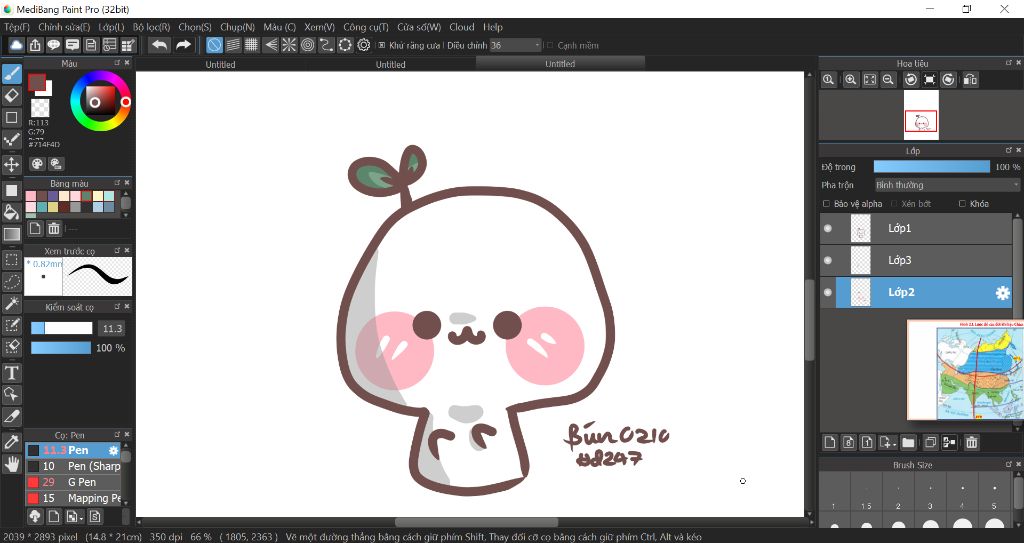
Task: Open the Help menu
Action: pyautogui.click(x=493, y=27)
